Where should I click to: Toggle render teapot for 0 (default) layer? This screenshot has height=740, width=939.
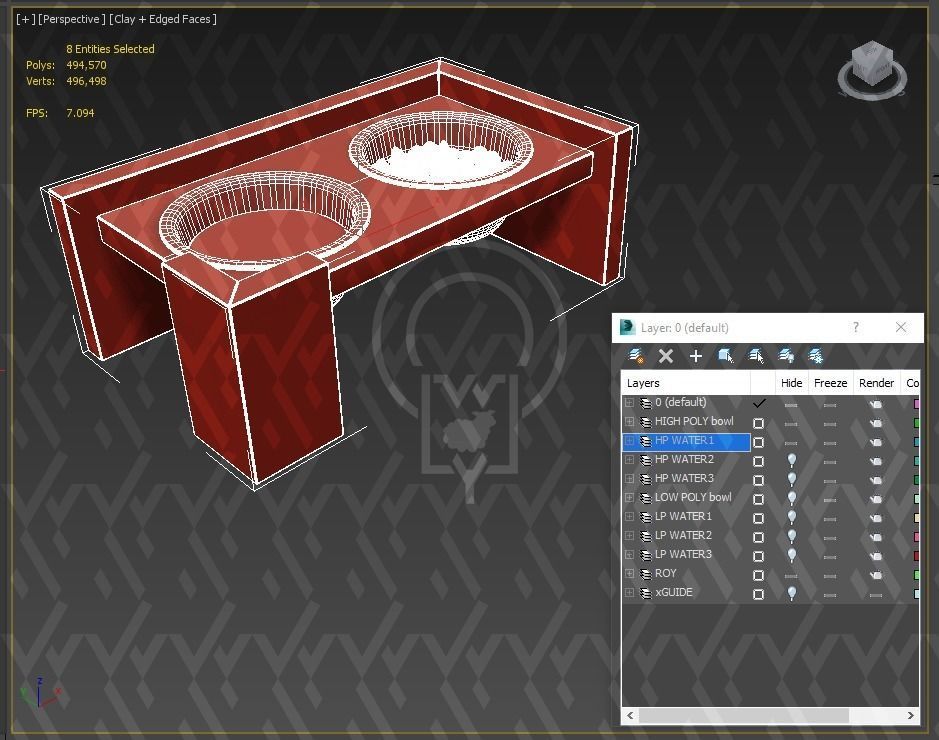coord(876,404)
